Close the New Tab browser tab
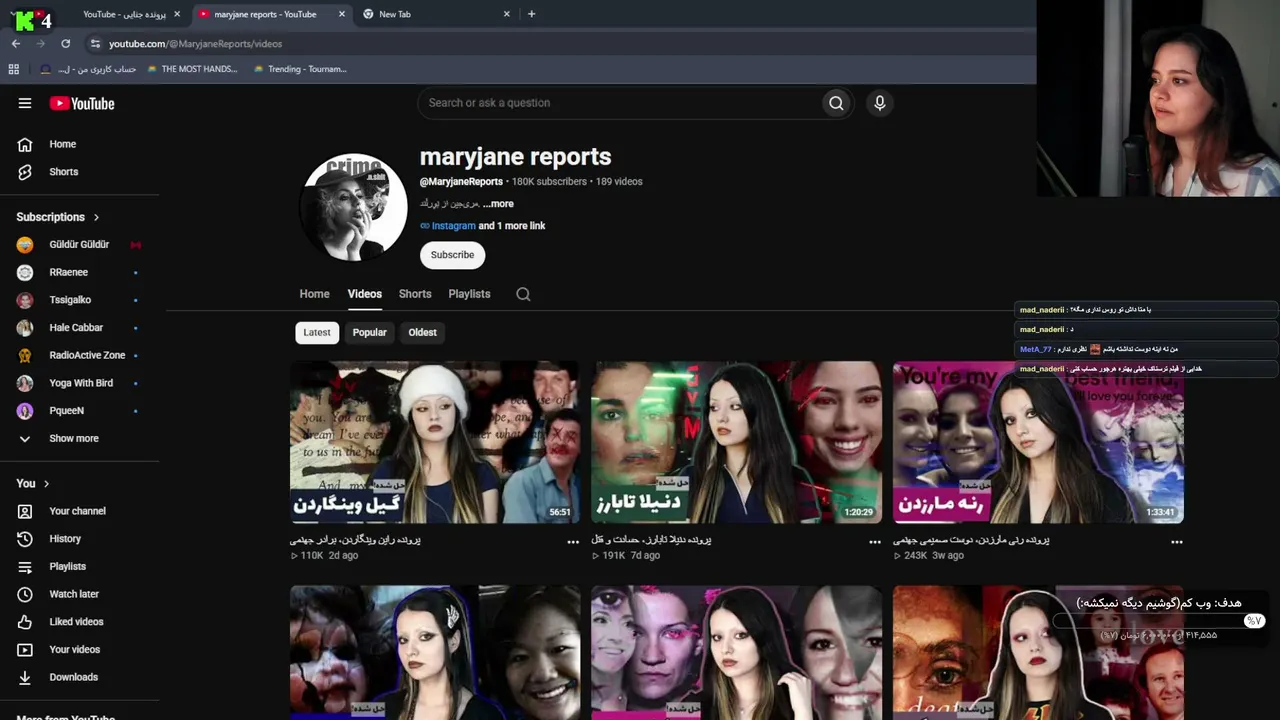This screenshot has width=1280, height=720. click(506, 14)
